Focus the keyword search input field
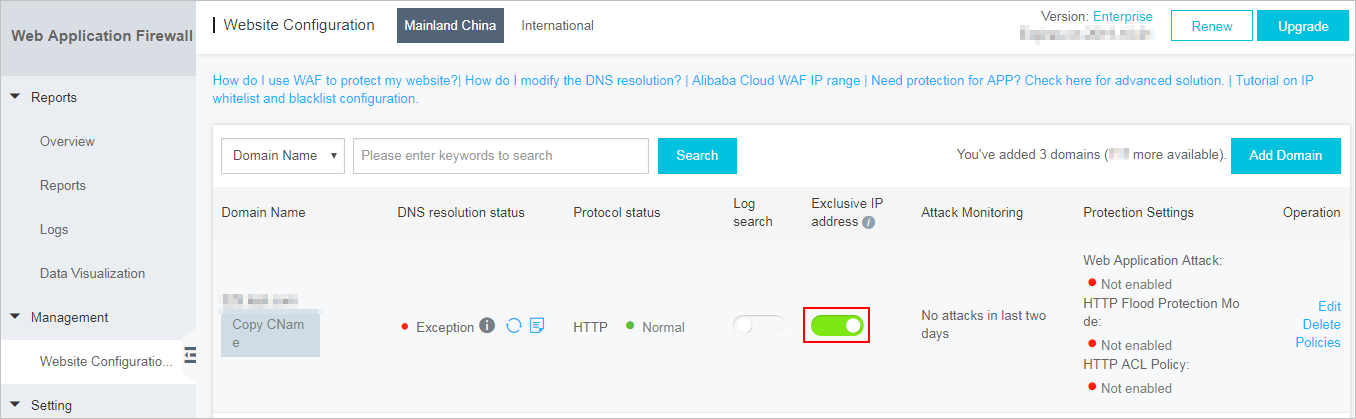Viewport: 1356px width, 419px height. [x=501, y=156]
